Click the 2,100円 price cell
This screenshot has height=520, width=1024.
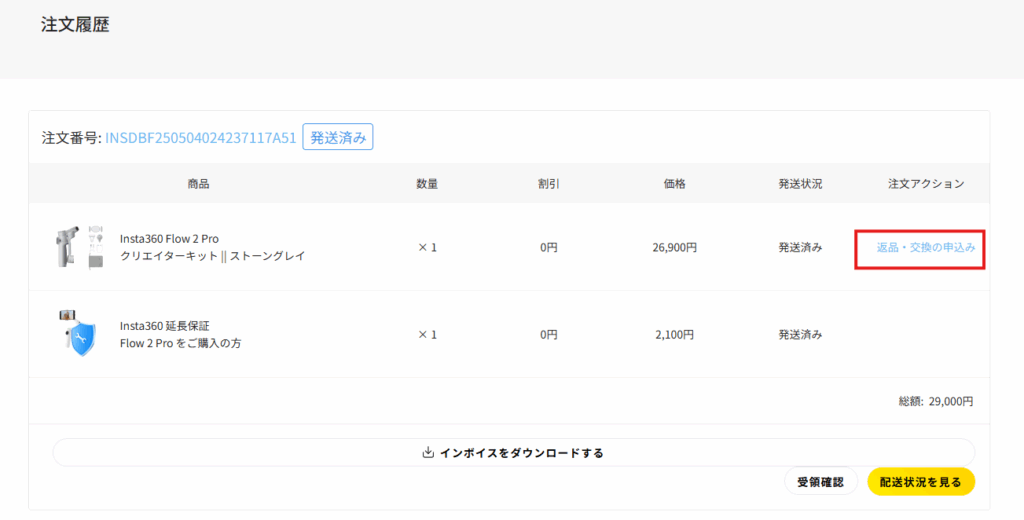(675, 334)
